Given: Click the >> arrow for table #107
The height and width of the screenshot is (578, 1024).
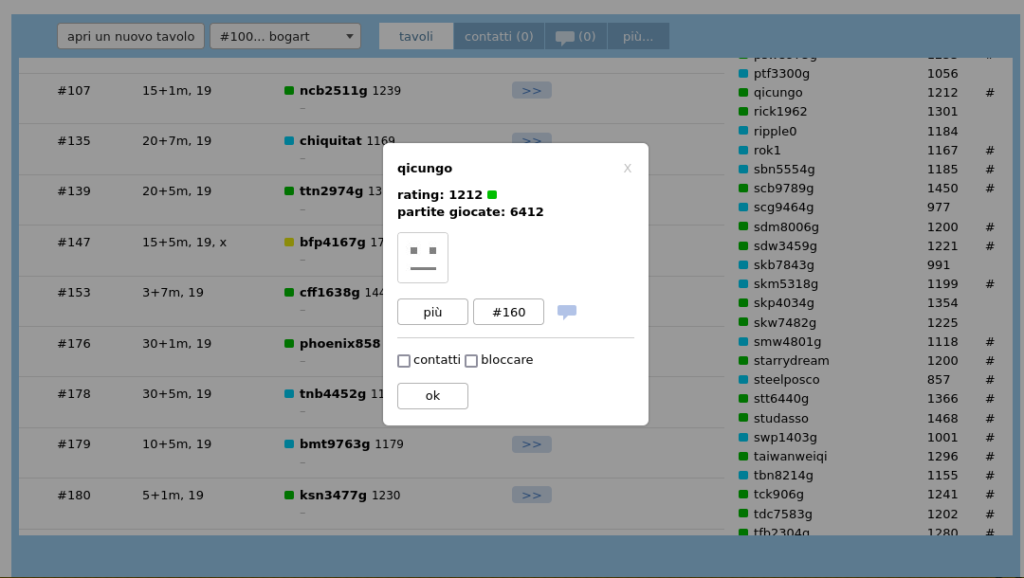Looking at the screenshot, I should click(531, 91).
